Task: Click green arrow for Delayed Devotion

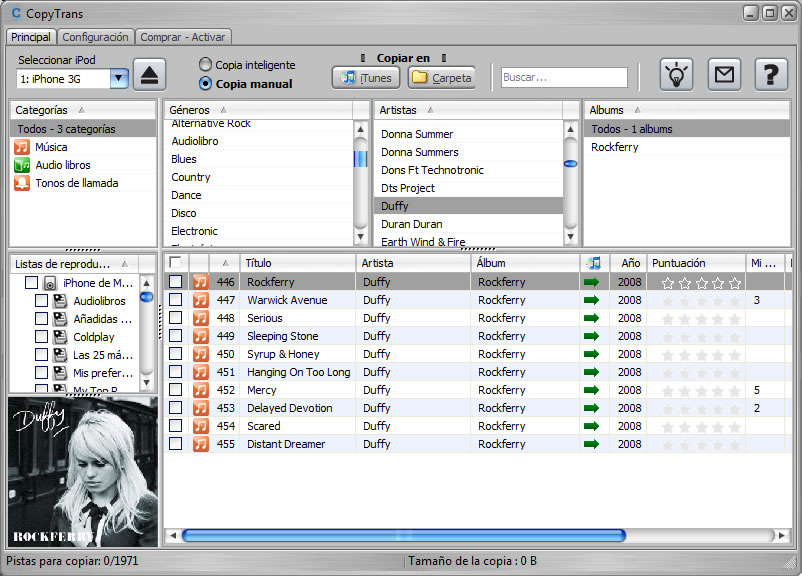Action: [x=591, y=408]
